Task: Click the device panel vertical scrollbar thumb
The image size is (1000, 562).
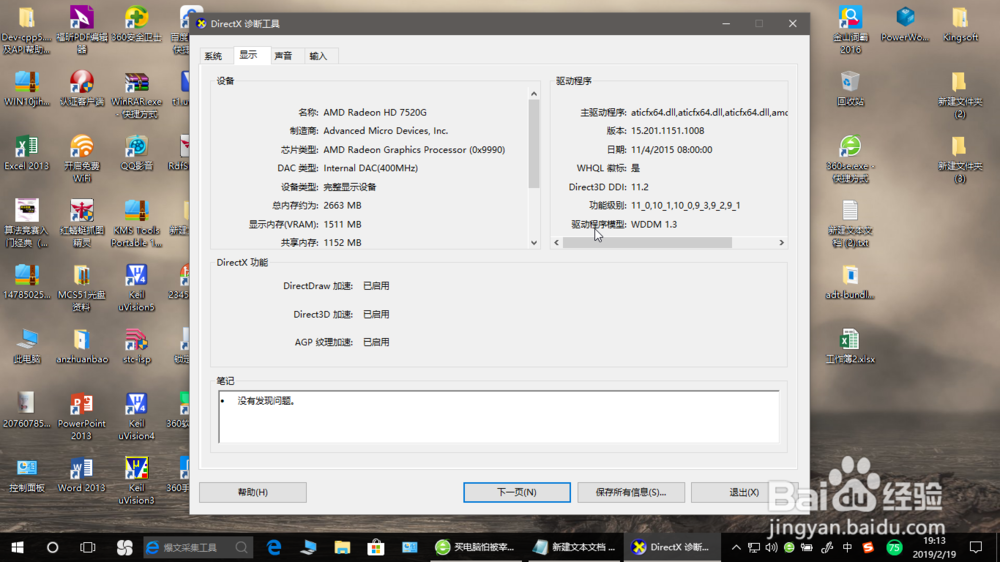Action: [534, 144]
